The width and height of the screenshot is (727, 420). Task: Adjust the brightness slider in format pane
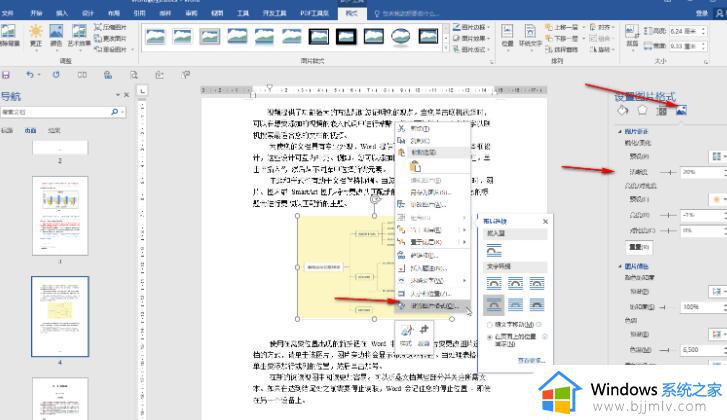(669, 215)
